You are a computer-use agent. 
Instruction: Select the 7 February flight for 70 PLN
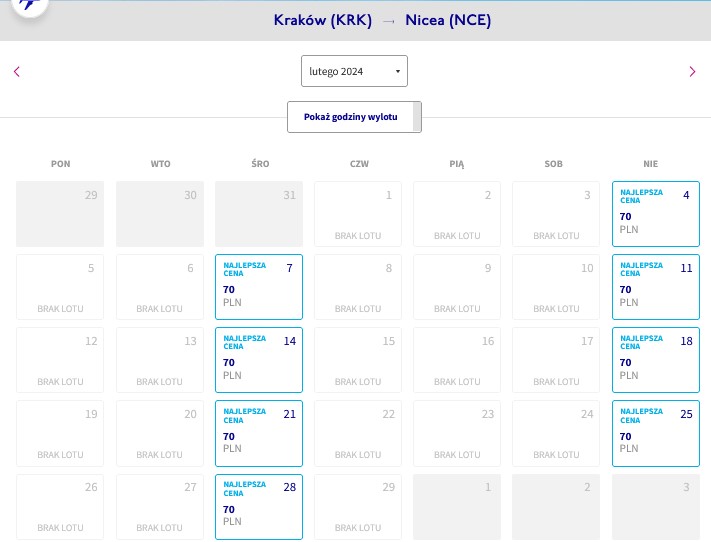[259, 287]
